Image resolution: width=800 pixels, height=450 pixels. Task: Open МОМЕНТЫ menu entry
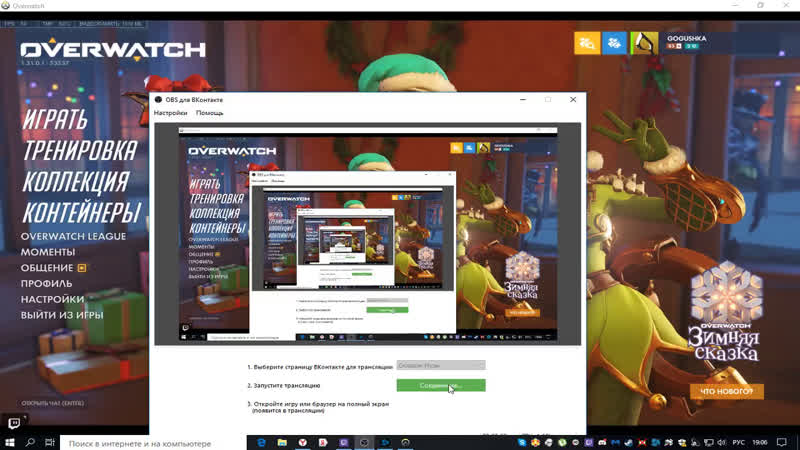click(47, 252)
